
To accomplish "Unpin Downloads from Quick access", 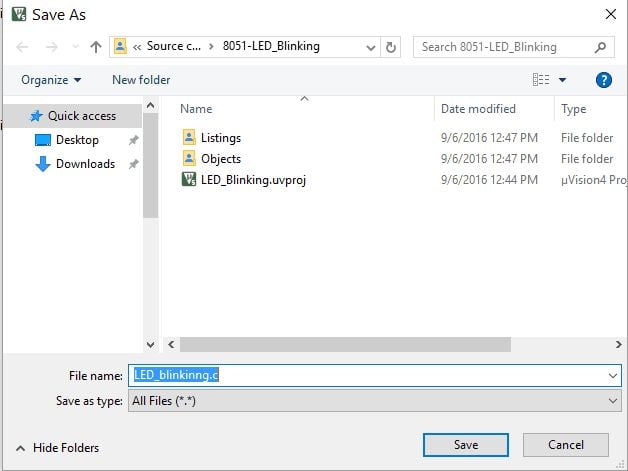I will pos(133,165).
